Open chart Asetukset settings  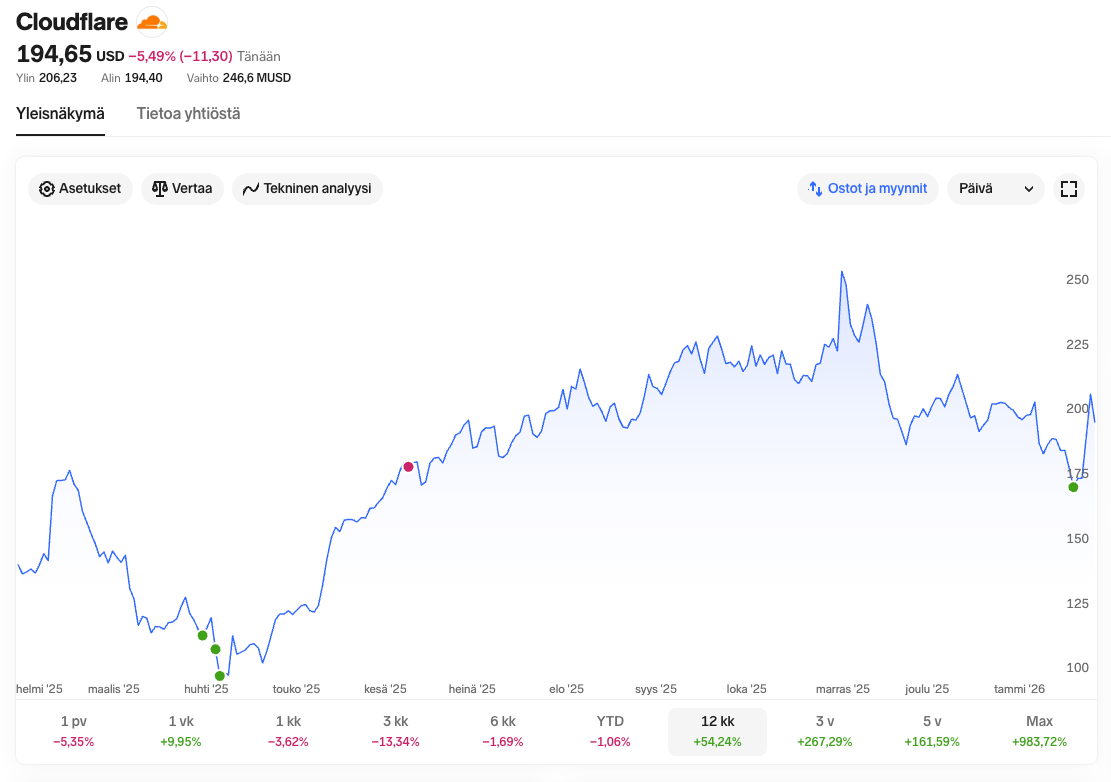[80, 188]
